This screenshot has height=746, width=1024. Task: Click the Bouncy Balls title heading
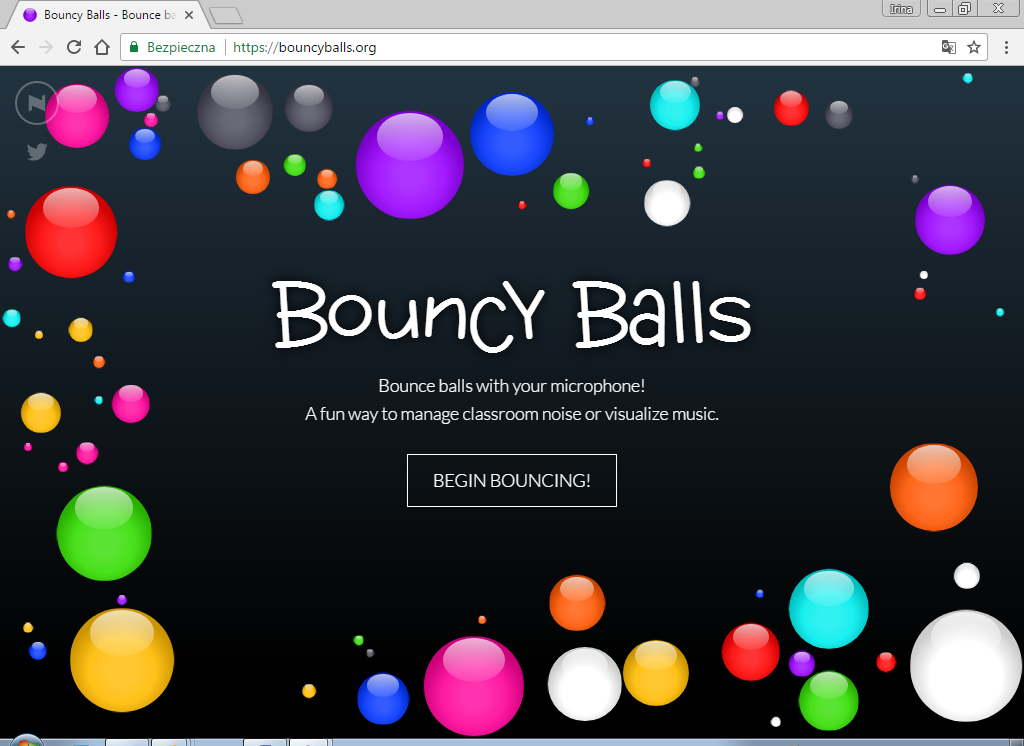pyautogui.click(x=512, y=315)
